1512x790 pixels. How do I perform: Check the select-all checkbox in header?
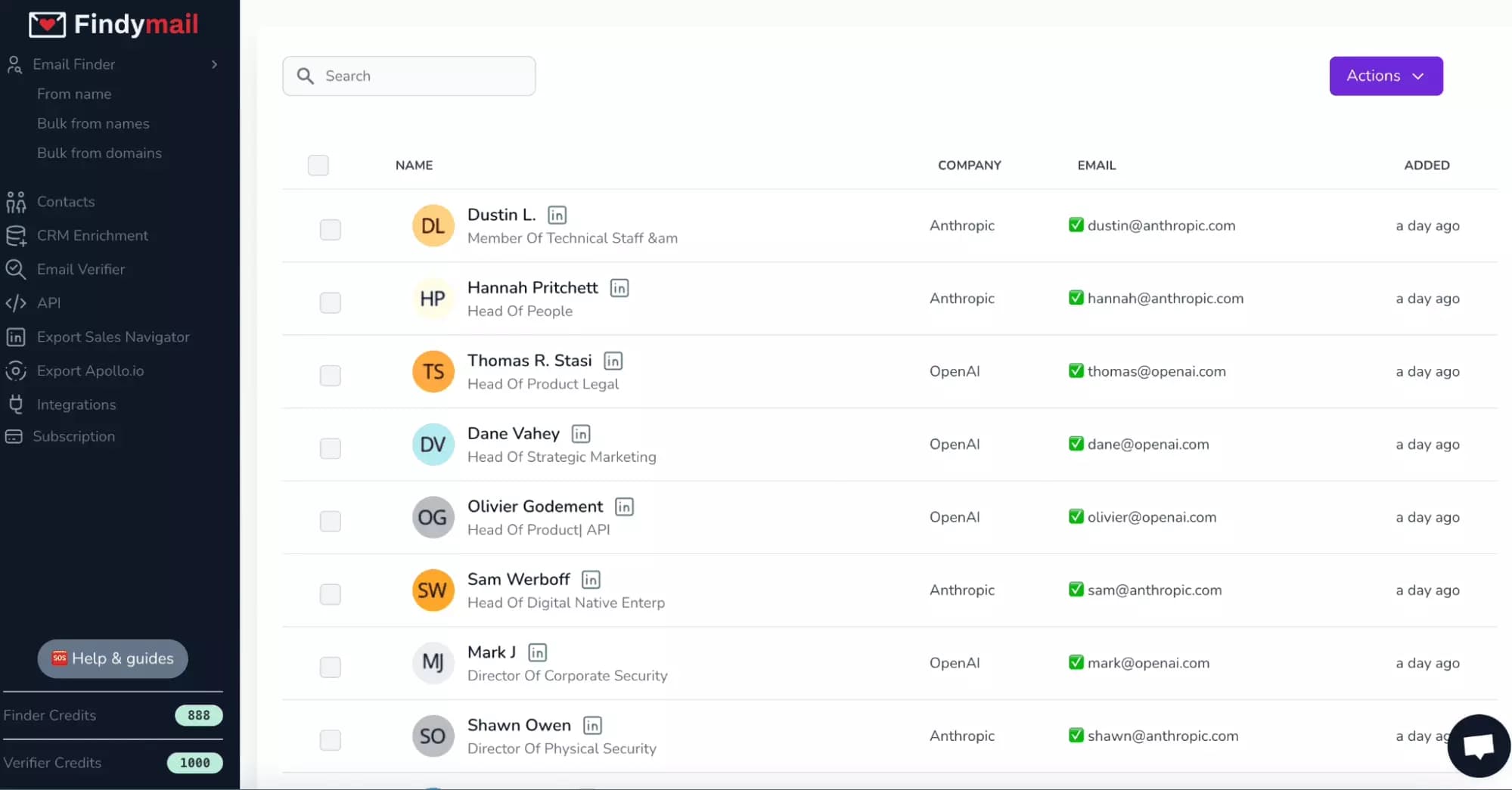(x=318, y=165)
